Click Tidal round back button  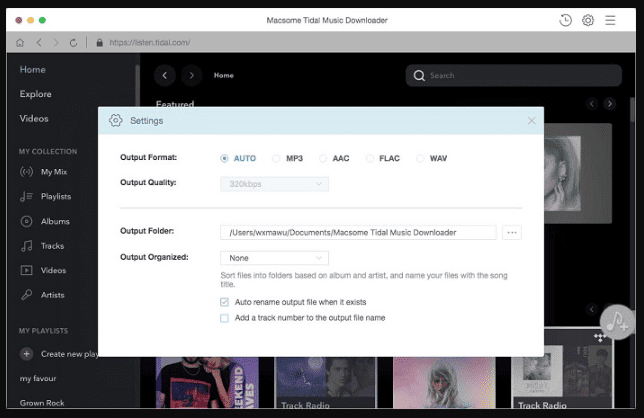tap(165, 75)
